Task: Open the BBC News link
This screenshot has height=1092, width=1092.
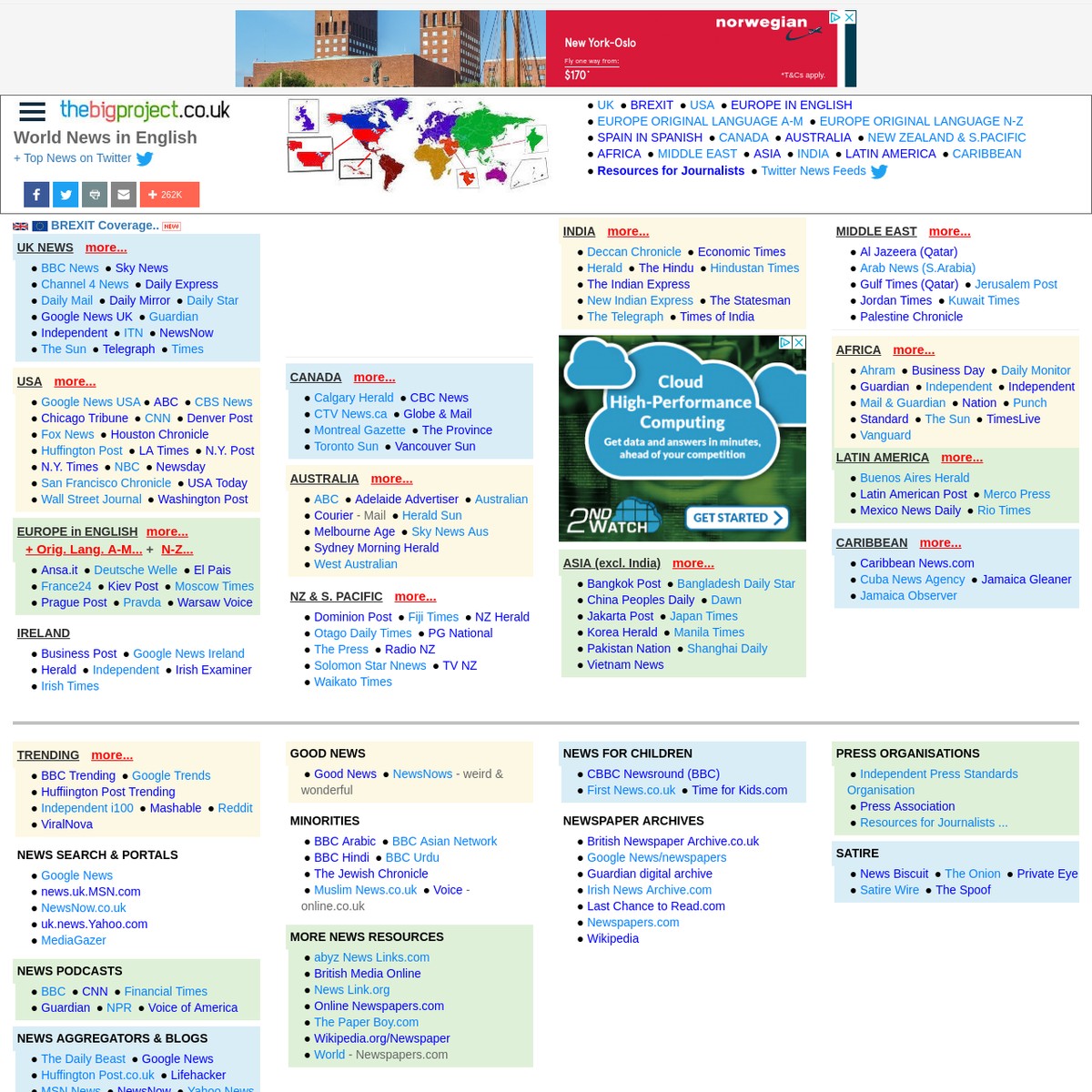Action: click(69, 268)
